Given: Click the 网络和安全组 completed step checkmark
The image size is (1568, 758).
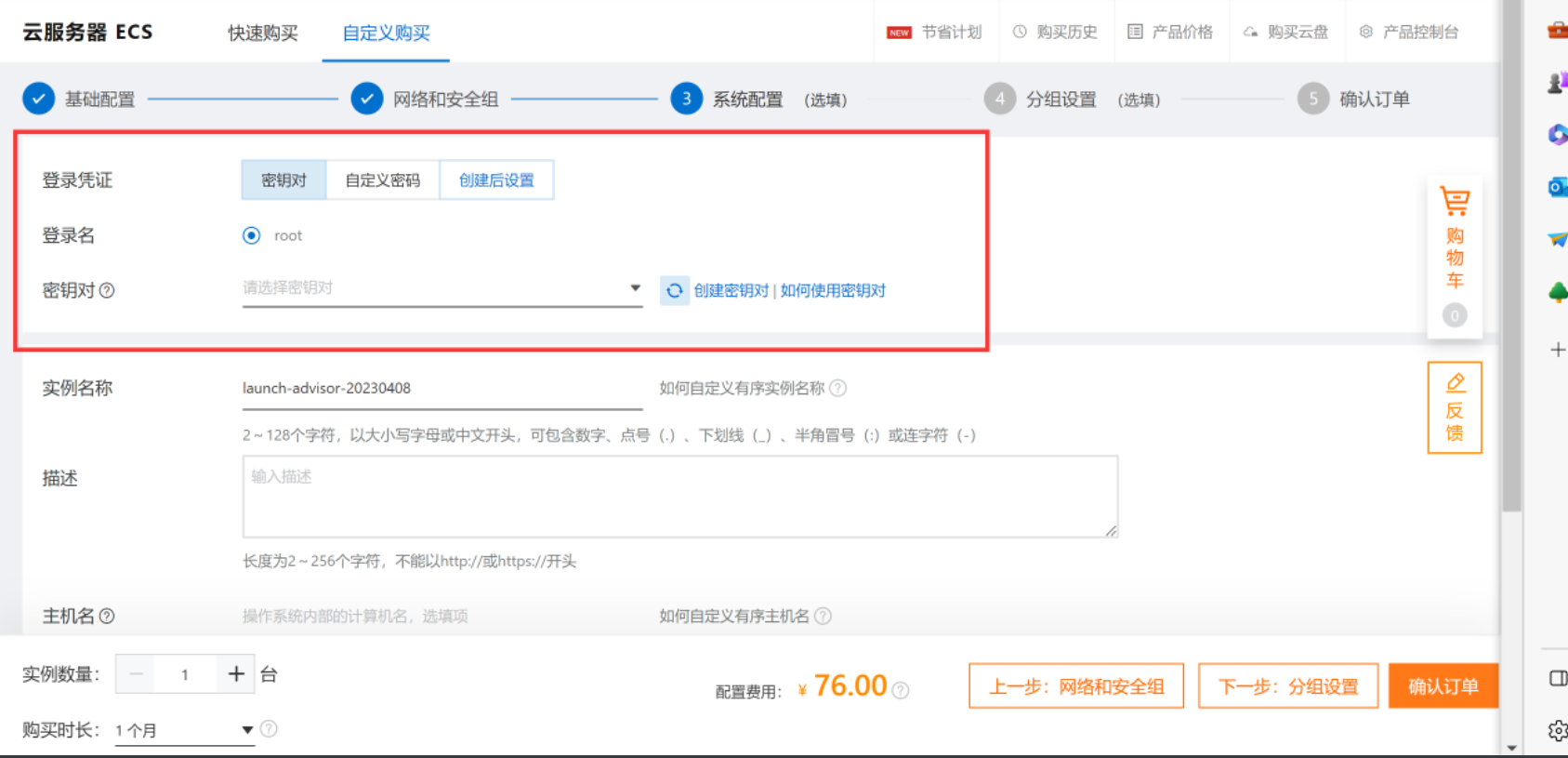Looking at the screenshot, I should pos(367,99).
